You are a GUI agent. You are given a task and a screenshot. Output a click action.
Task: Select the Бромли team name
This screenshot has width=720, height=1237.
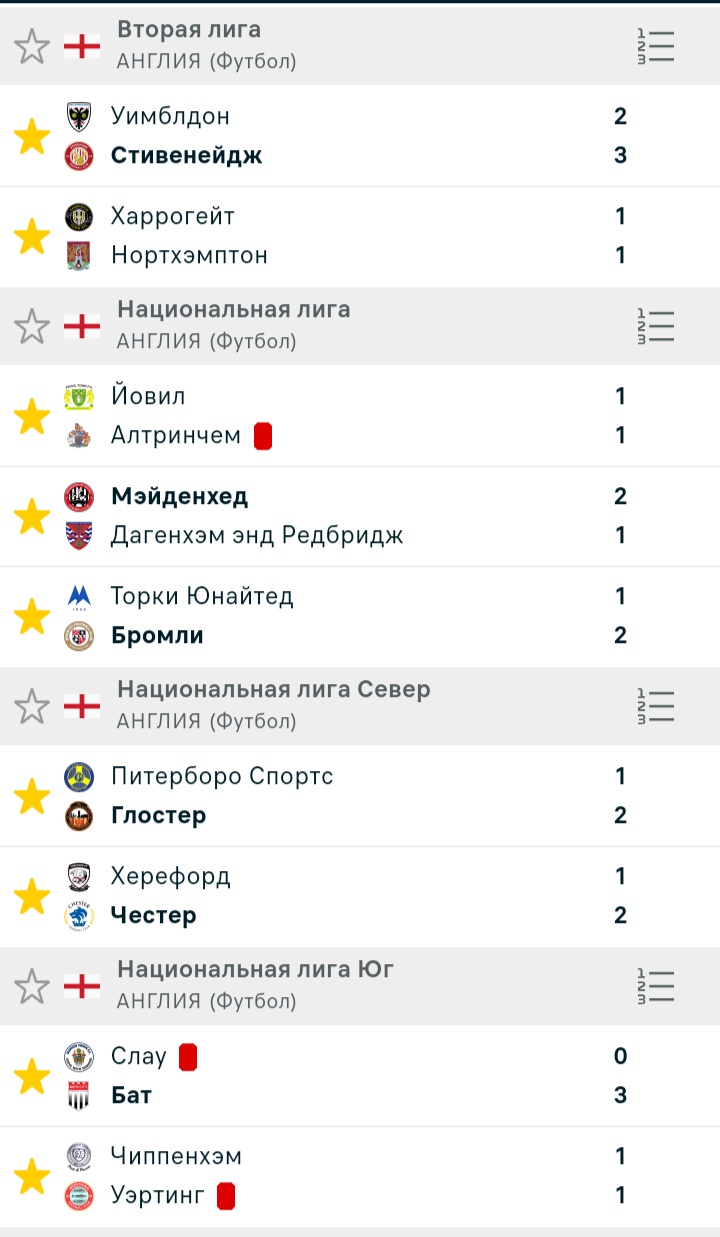pyautogui.click(x=157, y=635)
